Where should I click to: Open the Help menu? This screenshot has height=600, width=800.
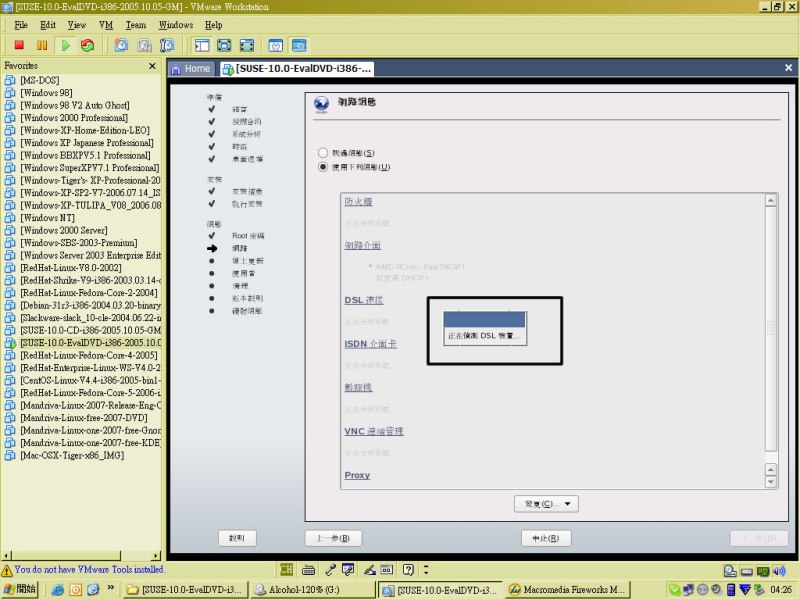click(213, 25)
